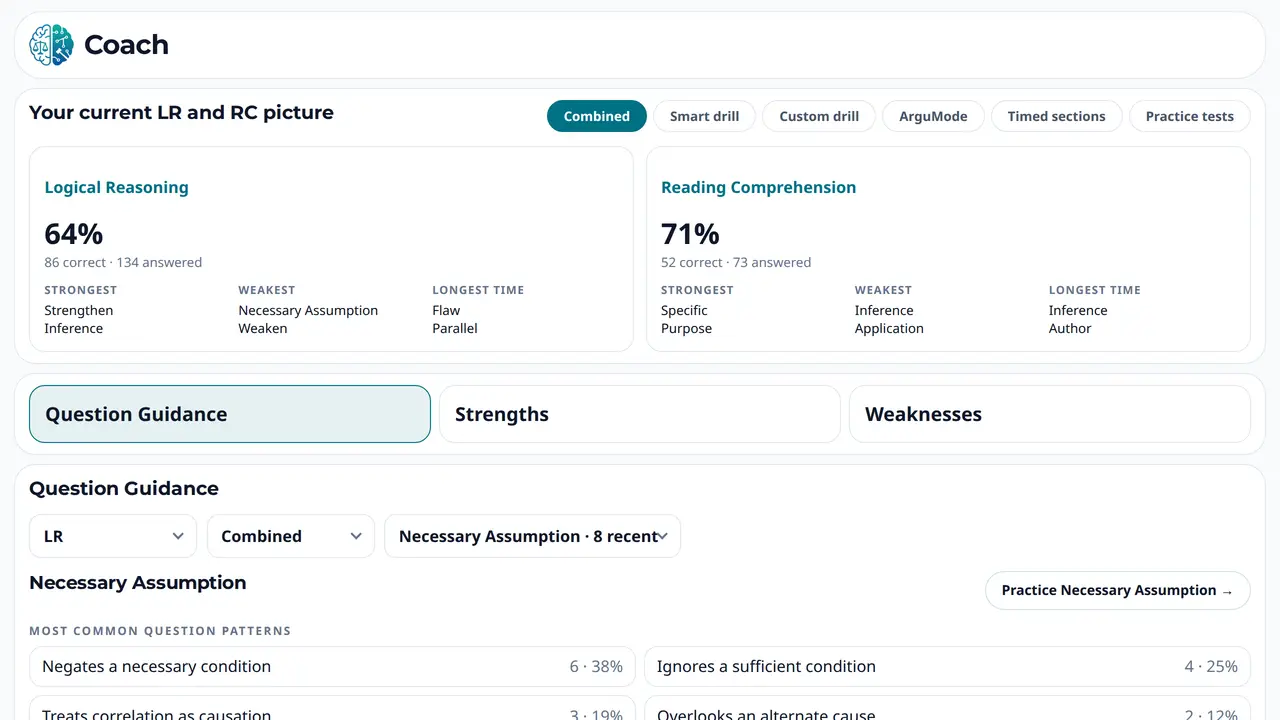Click Strengthen under Logical Reasoning strongest
The image size is (1280, 720).
(79, 310)
